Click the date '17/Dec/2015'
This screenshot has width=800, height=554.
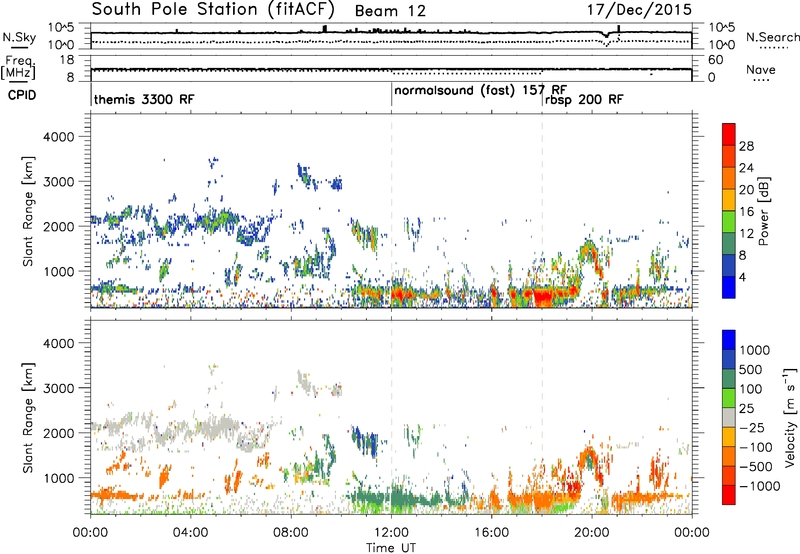tap(639, 10)
